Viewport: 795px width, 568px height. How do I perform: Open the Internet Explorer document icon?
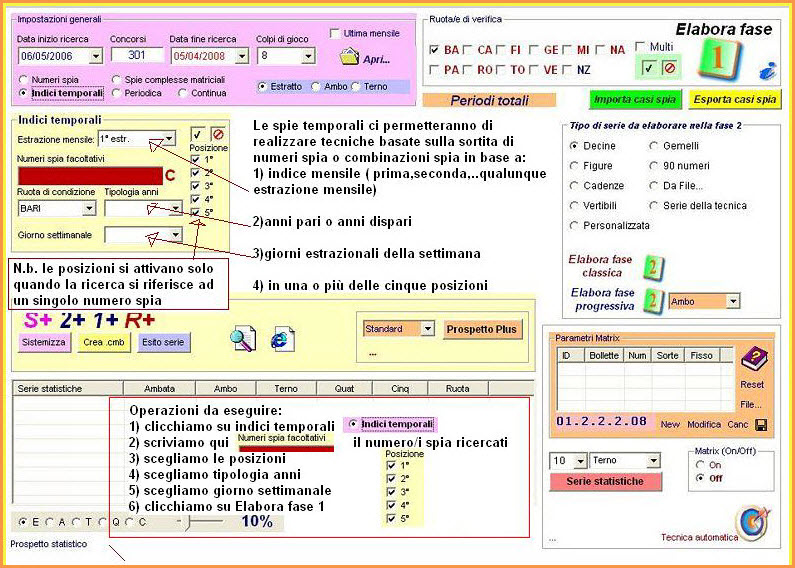point(282,339)
